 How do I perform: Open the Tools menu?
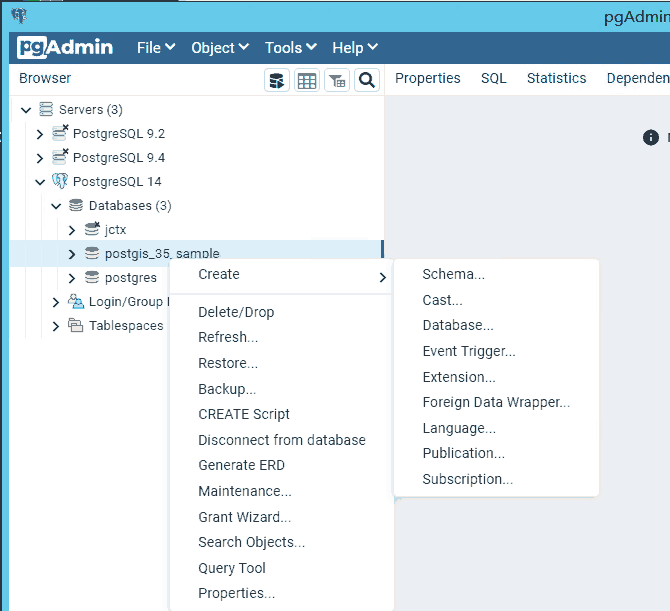pyautogui.click(x=291, y=48)
